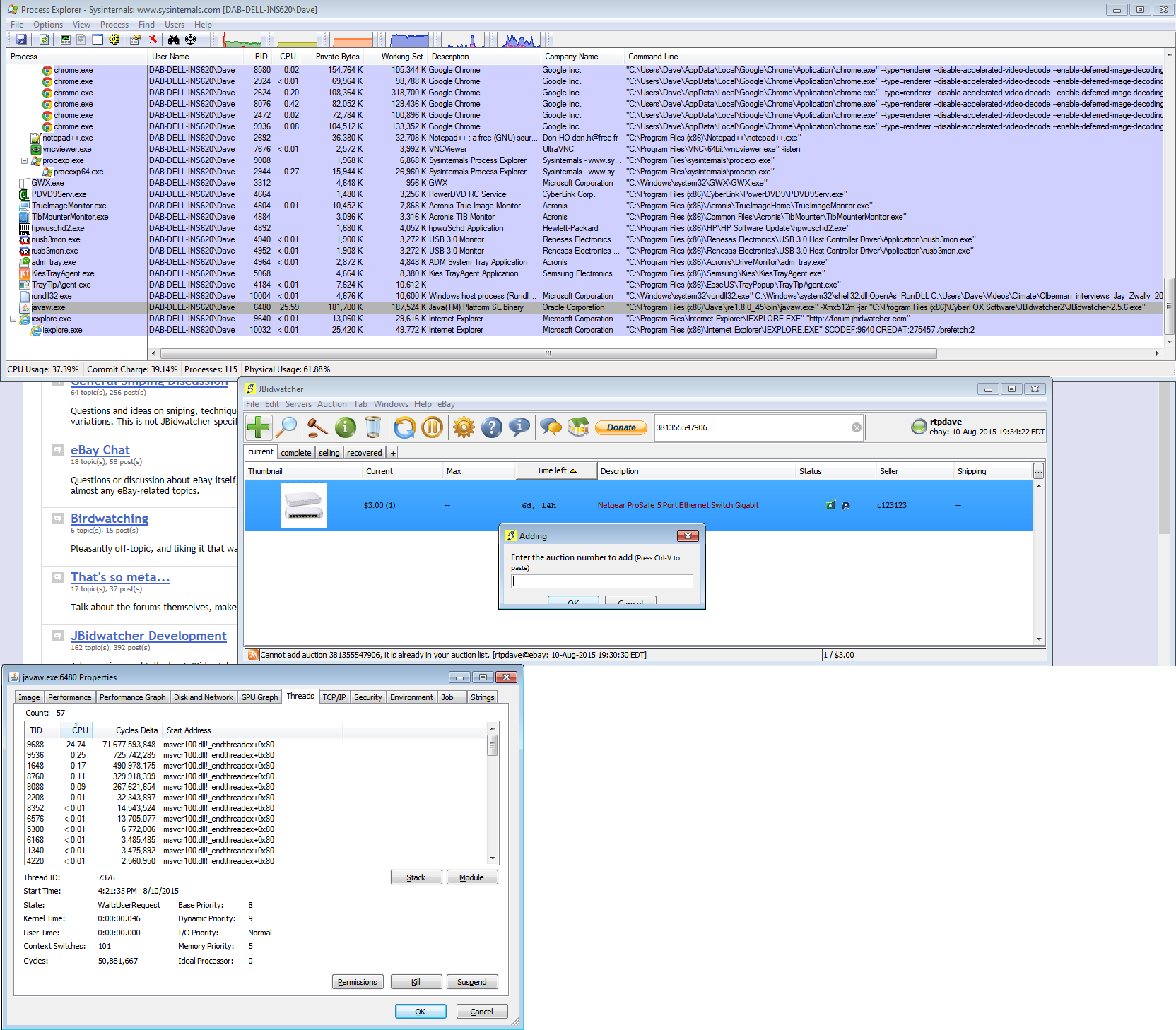Click the Suspend thread button
1176x1030 pixels.
pos(472,982)
